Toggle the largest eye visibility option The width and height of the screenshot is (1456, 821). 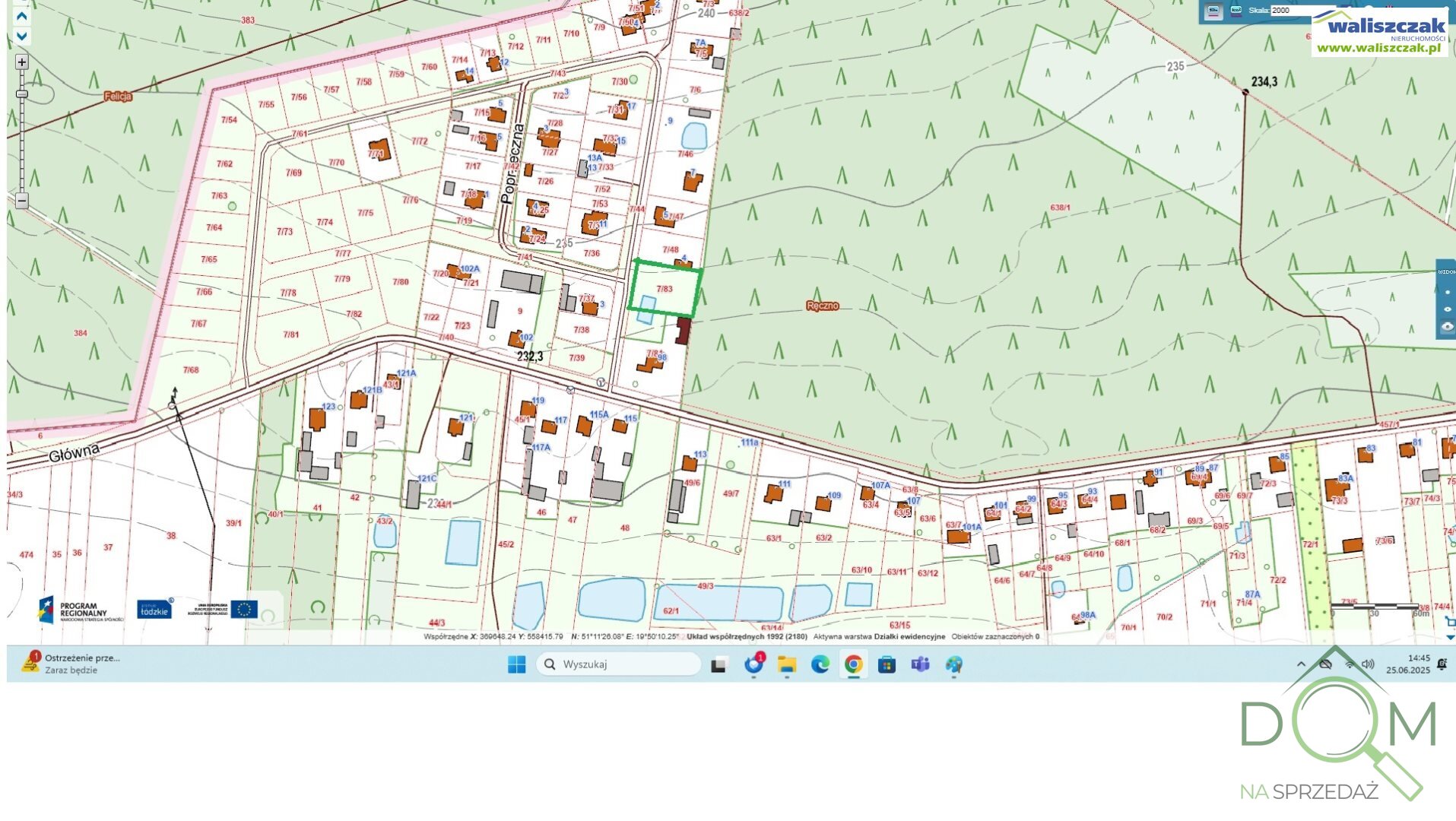pos(1447,327)
